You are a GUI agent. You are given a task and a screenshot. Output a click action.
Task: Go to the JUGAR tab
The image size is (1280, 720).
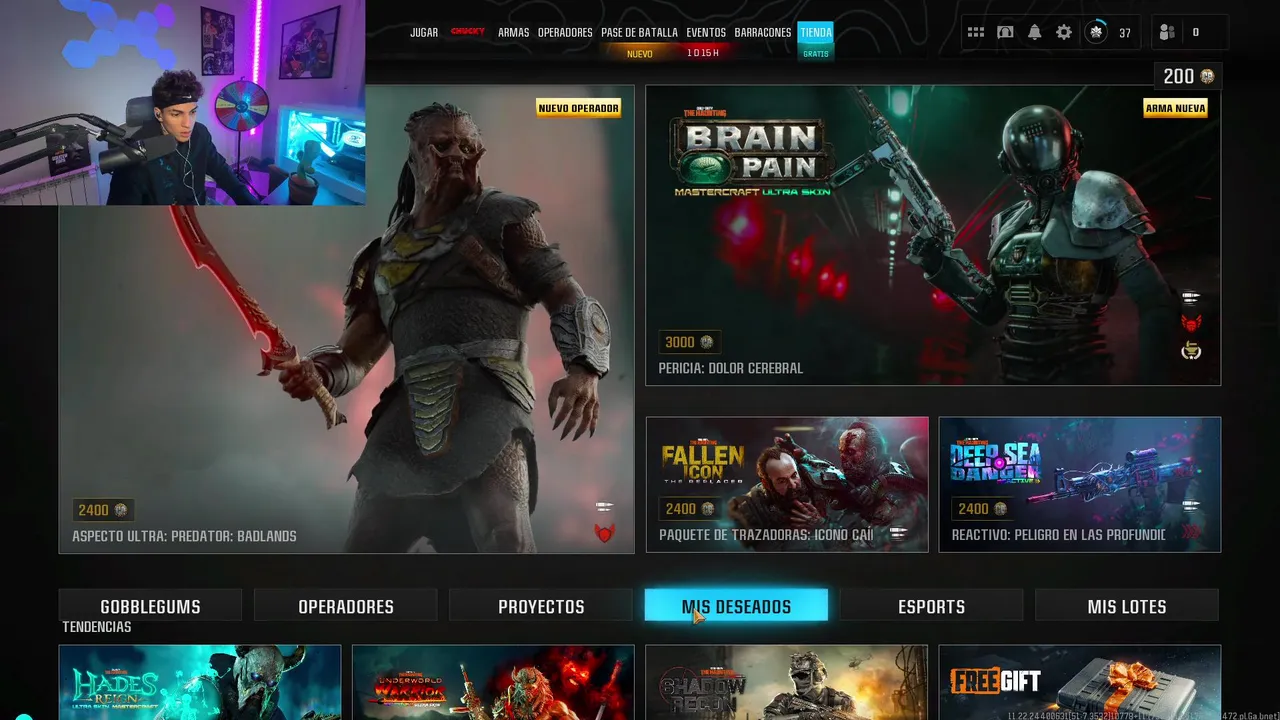424,32
